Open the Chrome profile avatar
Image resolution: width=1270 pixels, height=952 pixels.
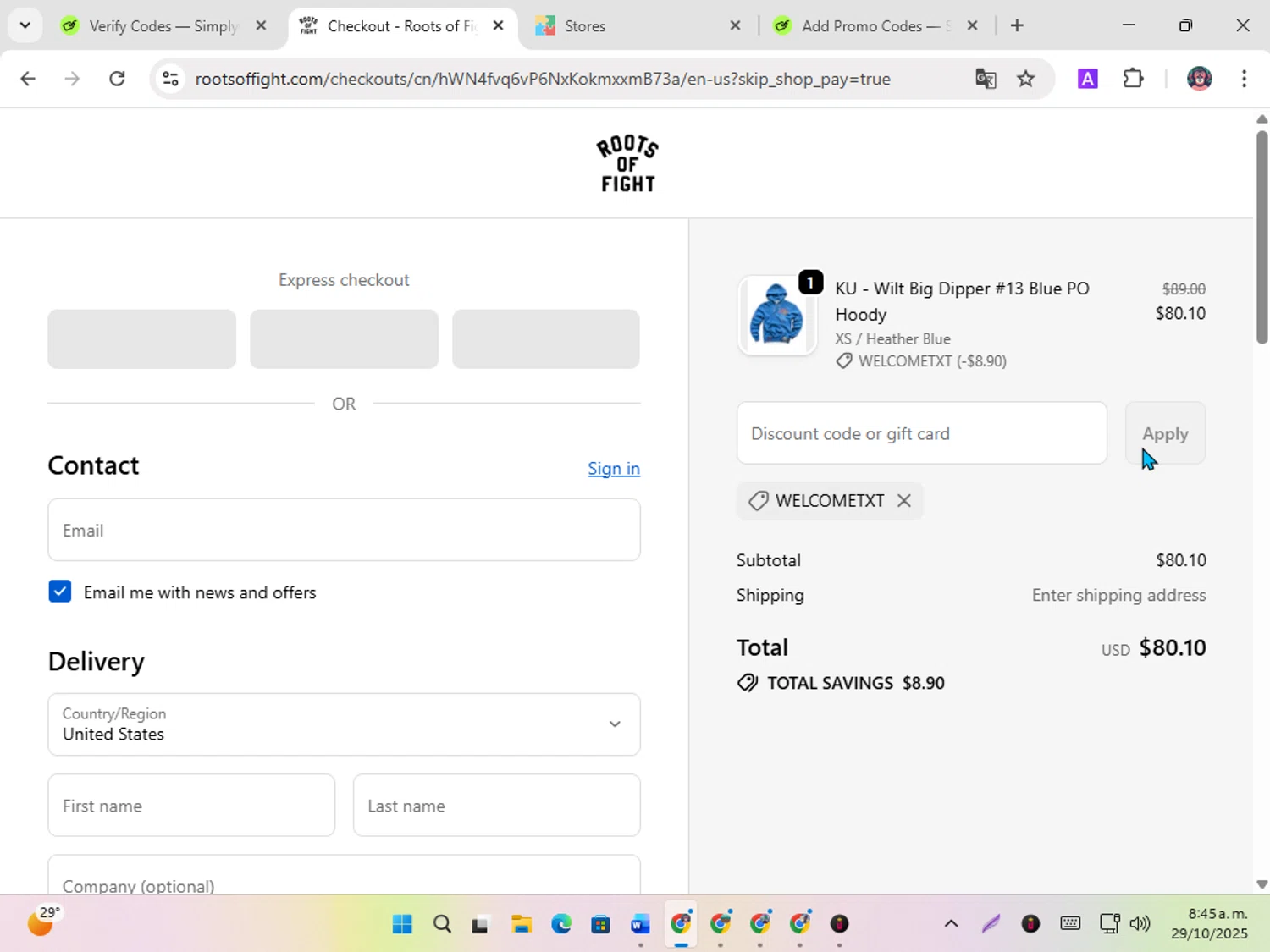point(1199,79)
